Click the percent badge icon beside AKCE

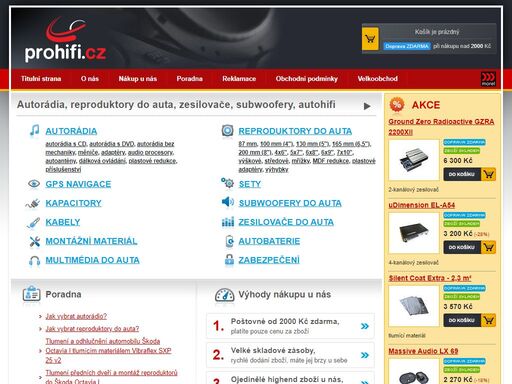tap(397, 104)
